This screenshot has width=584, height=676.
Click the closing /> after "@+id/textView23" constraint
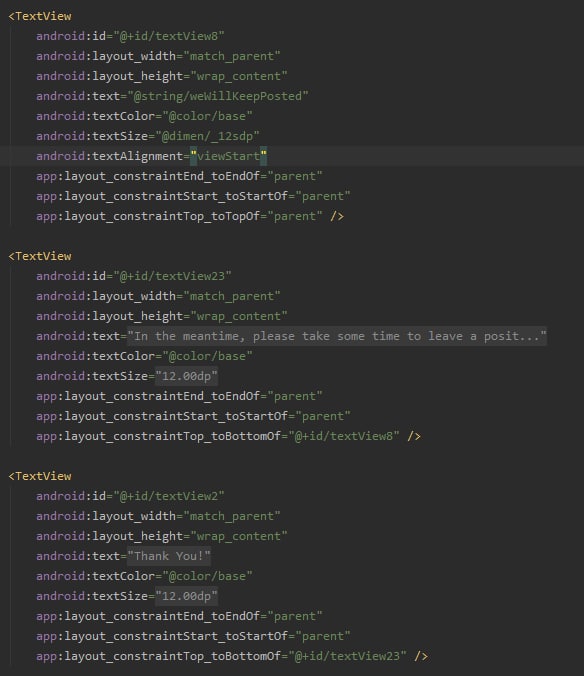coord(421,656)
